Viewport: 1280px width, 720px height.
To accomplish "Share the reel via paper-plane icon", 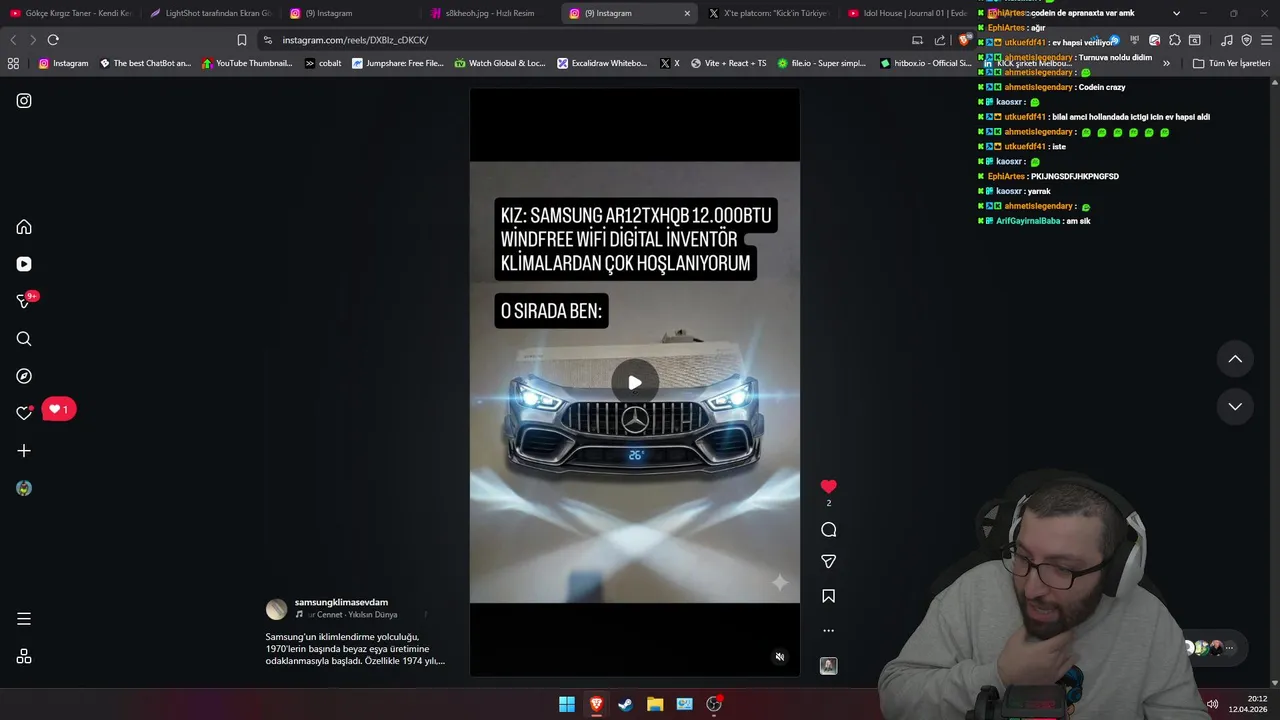I will (828, 562).
